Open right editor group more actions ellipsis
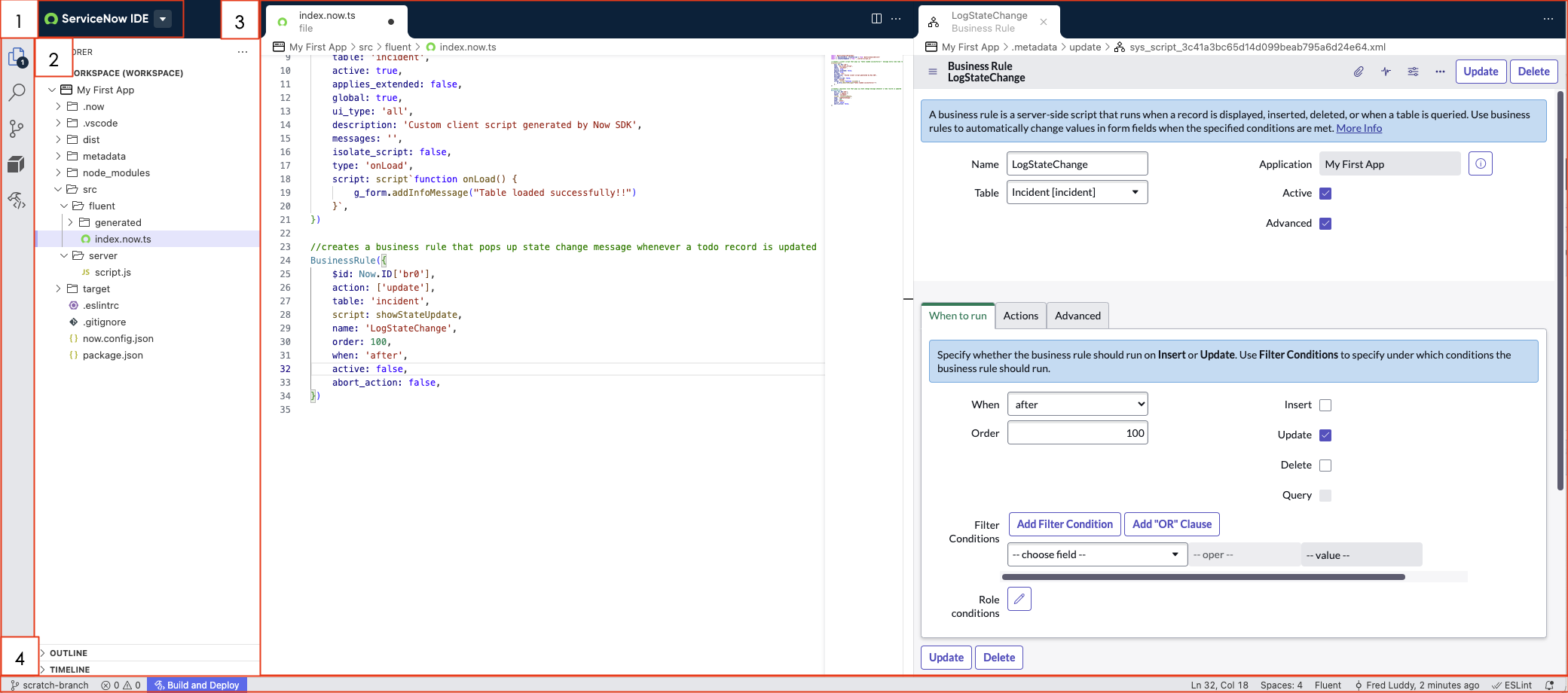 click(1548, 19)
